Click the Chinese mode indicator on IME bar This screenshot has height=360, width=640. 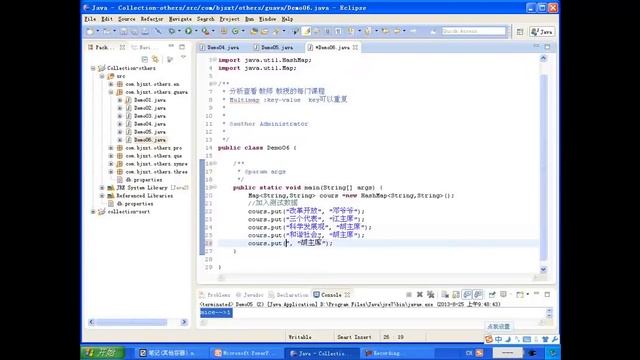click(499, 339)
